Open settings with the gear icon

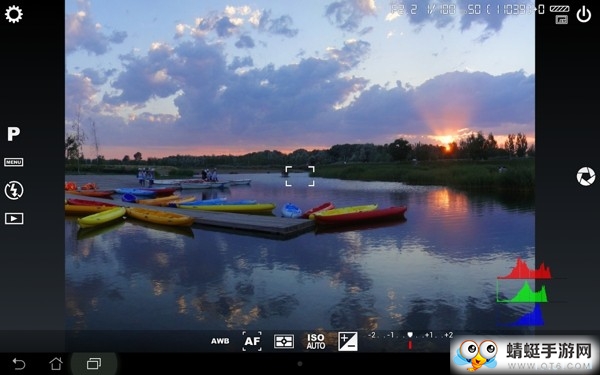pyautogui.click(x=14, y=15)
